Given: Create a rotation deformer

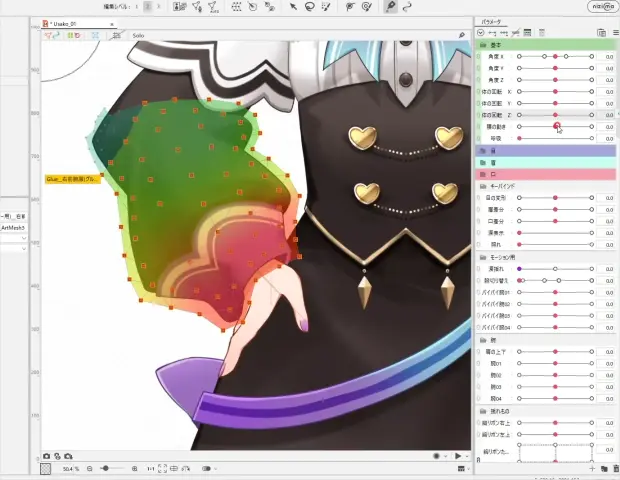Looking at the screenshot, I should (253, 6).
